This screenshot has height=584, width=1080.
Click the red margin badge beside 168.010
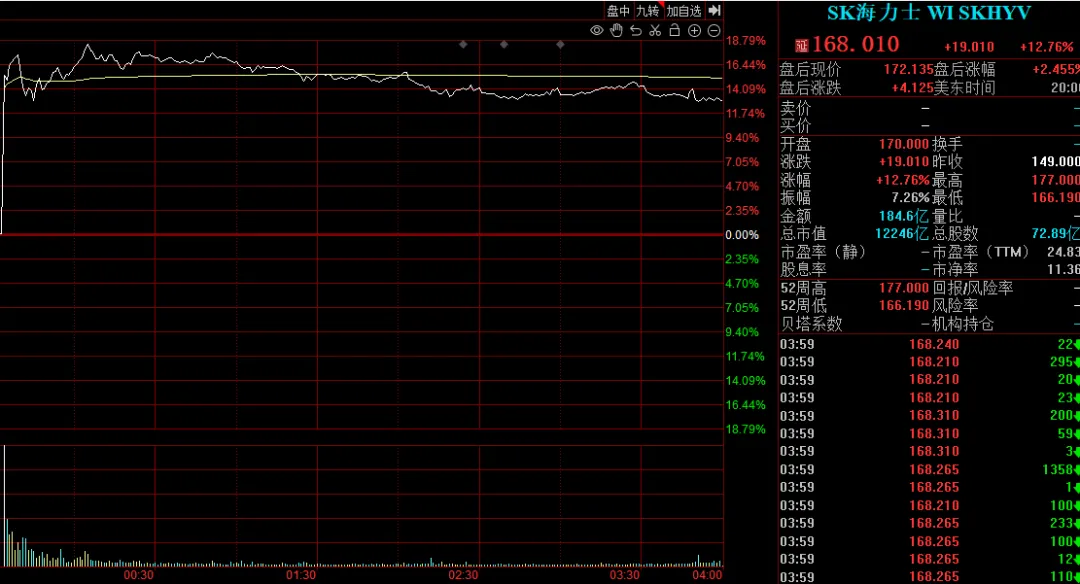(801, 45)
